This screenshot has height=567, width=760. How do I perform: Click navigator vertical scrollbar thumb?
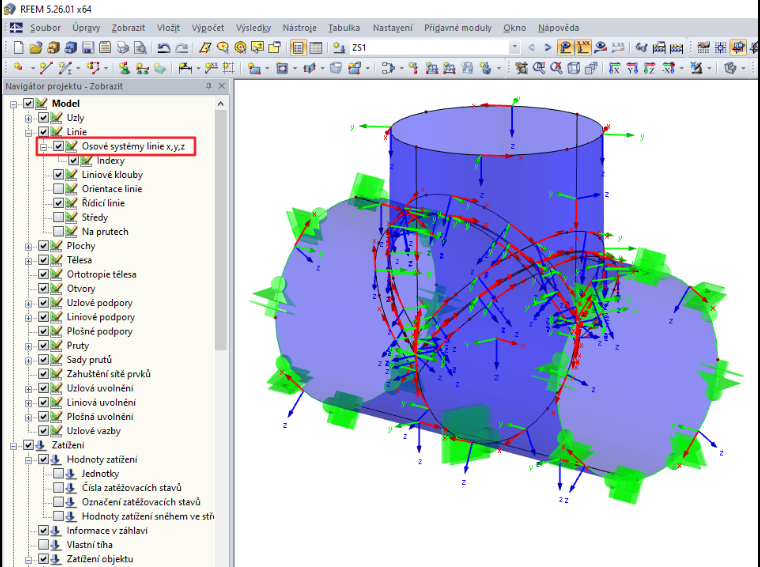(221, 229)
